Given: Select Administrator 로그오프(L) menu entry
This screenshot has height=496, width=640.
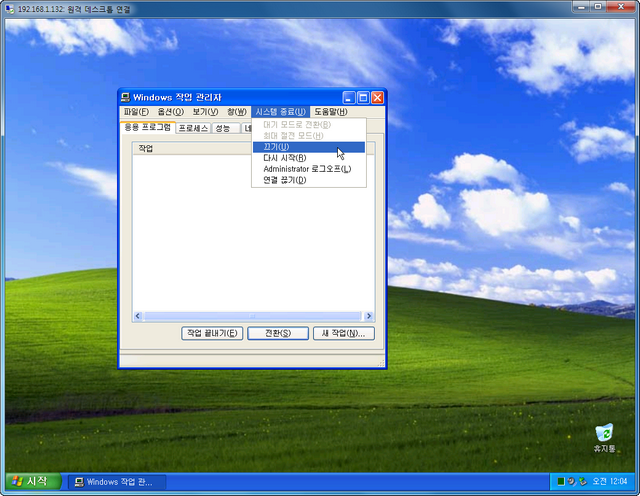Looking at the screenshot, I should 309,169.
